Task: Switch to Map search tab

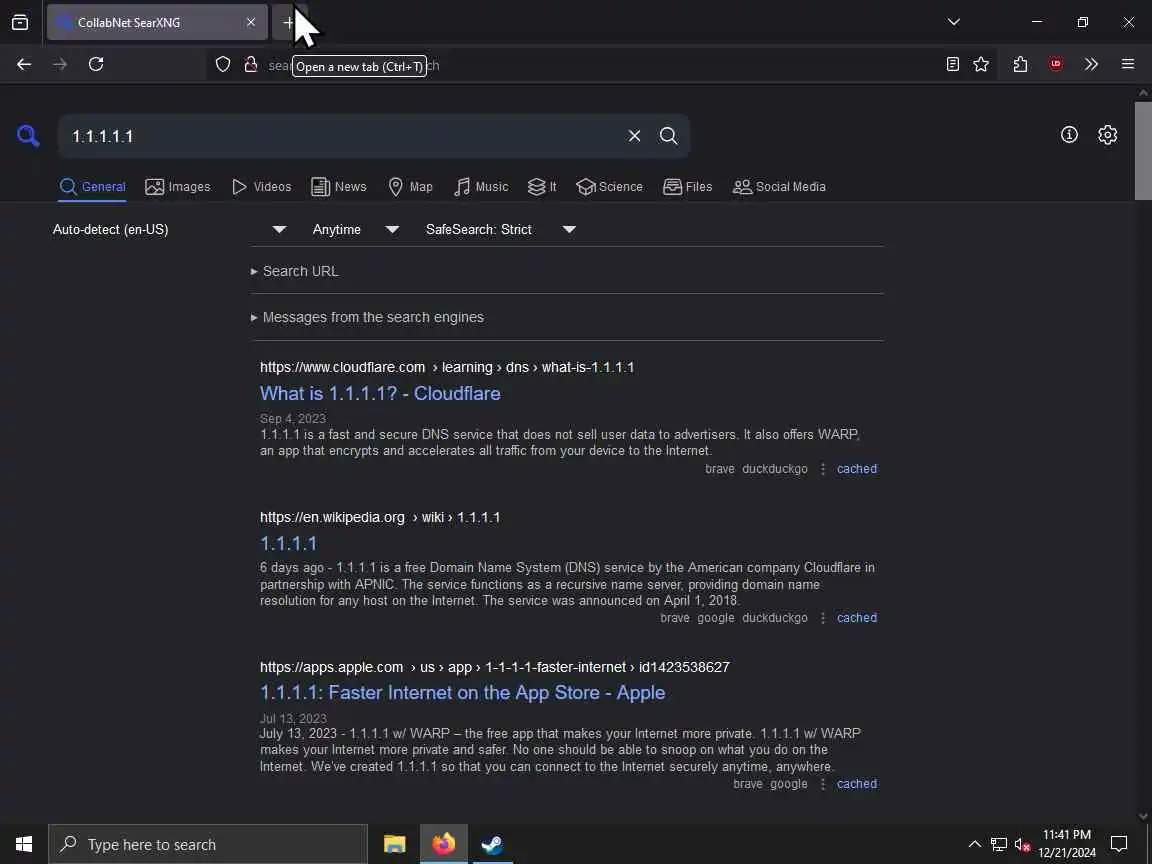Action: pyautogui.click(x=411, y=187)
